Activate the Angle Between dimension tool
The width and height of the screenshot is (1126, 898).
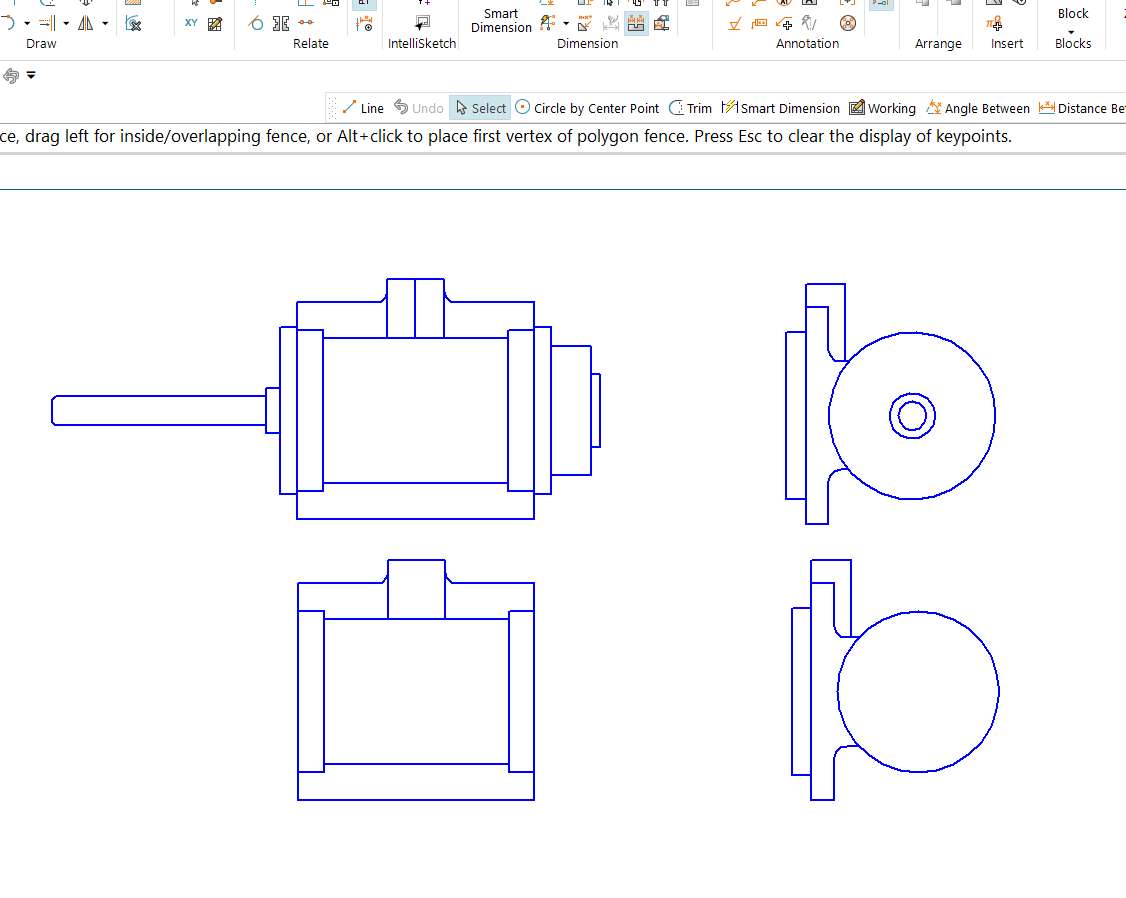click(x=978, y=108)
